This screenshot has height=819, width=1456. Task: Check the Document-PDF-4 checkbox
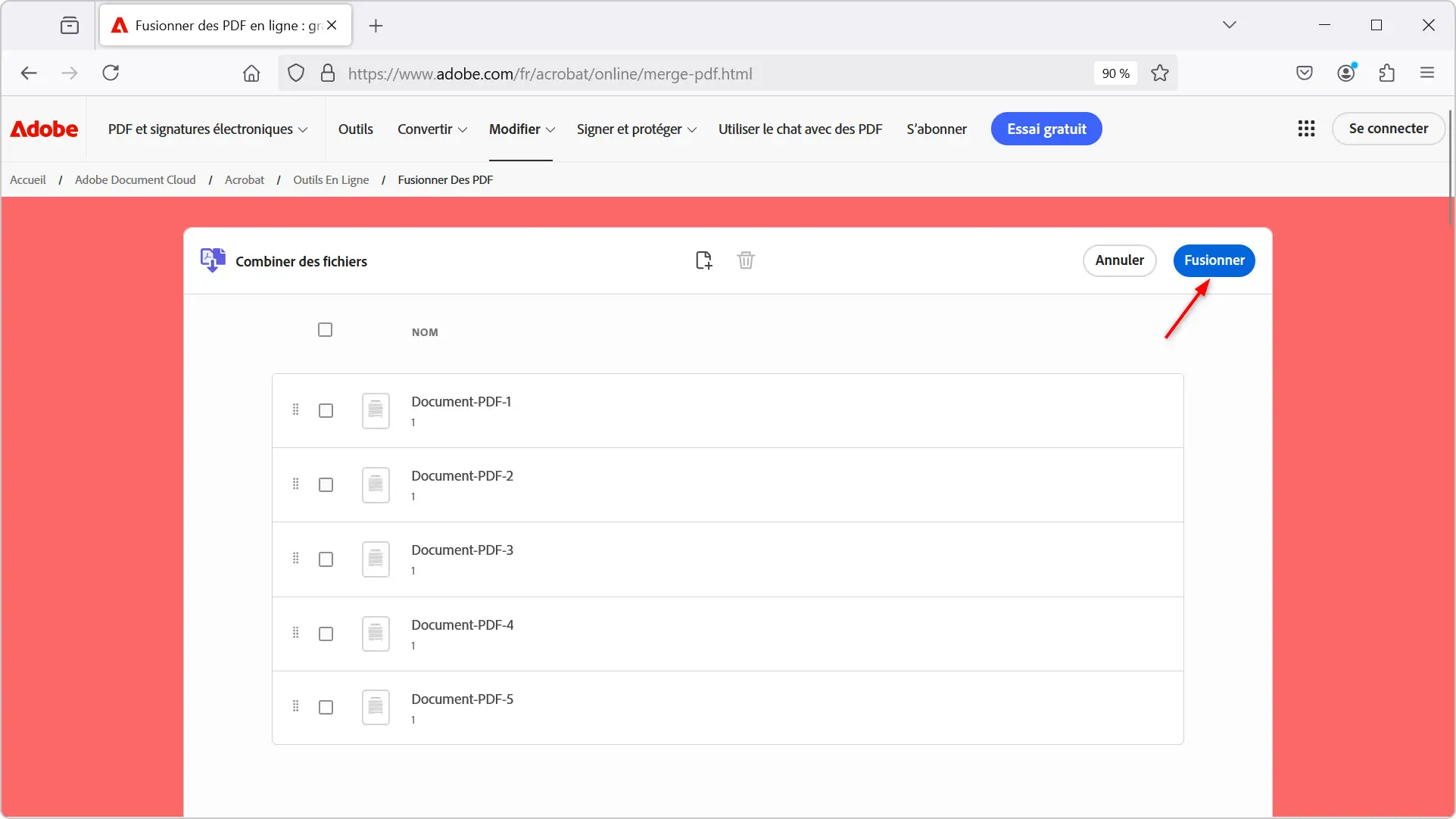tap(326, 634)
